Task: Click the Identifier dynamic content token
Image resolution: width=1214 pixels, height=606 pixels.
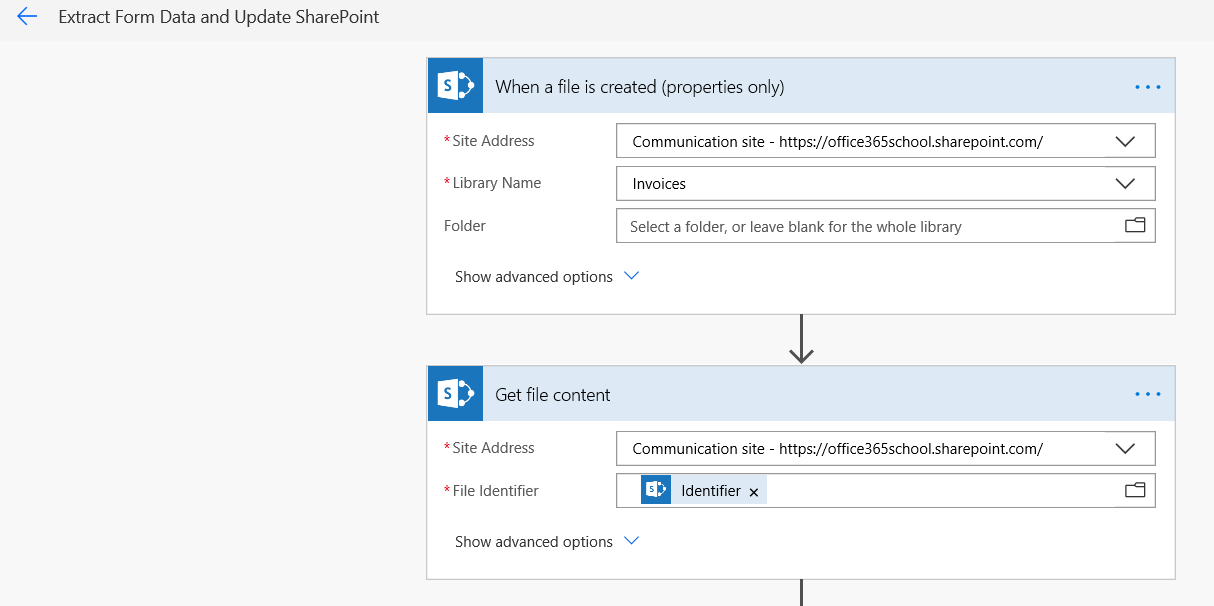Action: coord(704,490)
